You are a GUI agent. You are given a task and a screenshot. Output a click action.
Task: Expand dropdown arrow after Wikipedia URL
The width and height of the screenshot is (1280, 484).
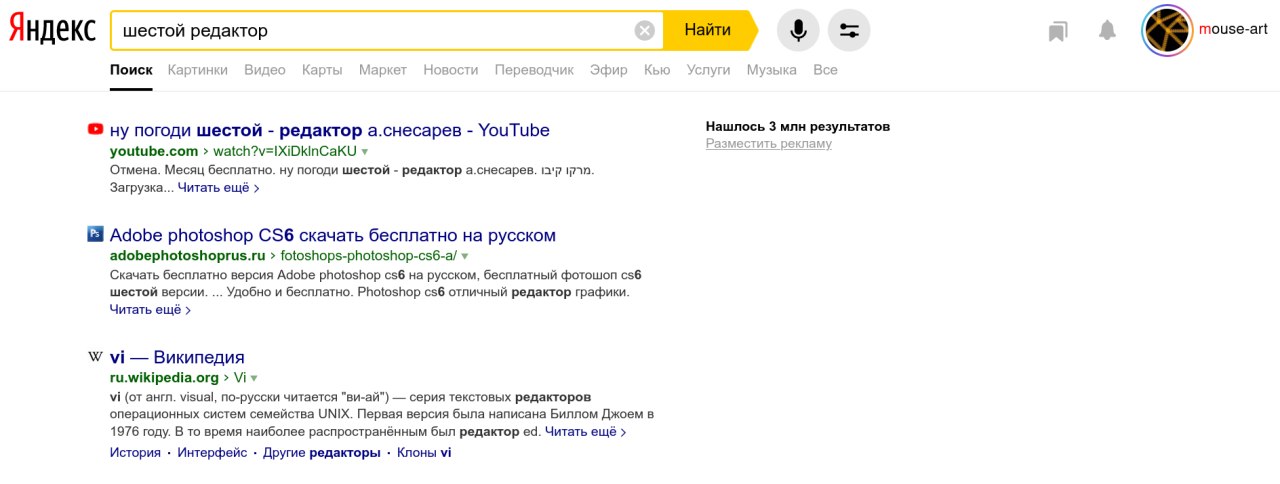pyautogui.click(x=254, y=378)
